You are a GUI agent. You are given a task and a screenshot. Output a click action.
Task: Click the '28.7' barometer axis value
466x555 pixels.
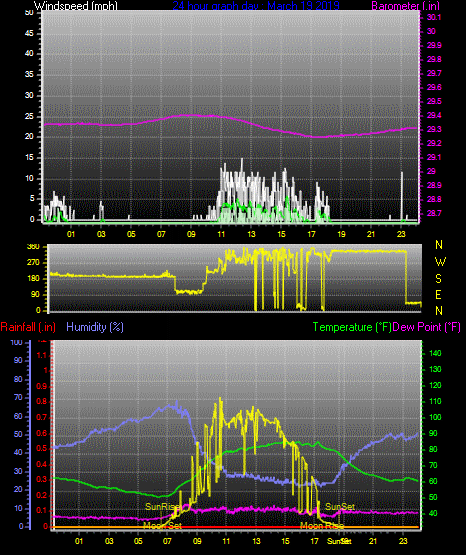coord(434,213)
